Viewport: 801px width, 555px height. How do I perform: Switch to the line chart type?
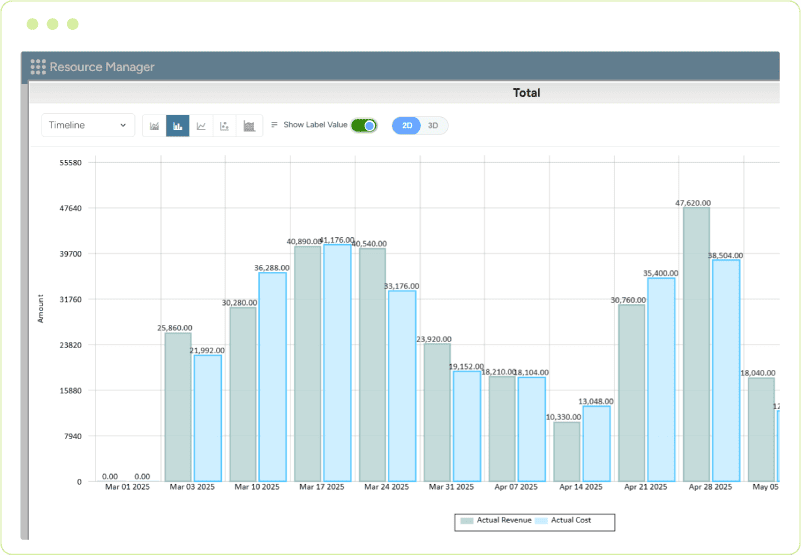tap(201, 126)
